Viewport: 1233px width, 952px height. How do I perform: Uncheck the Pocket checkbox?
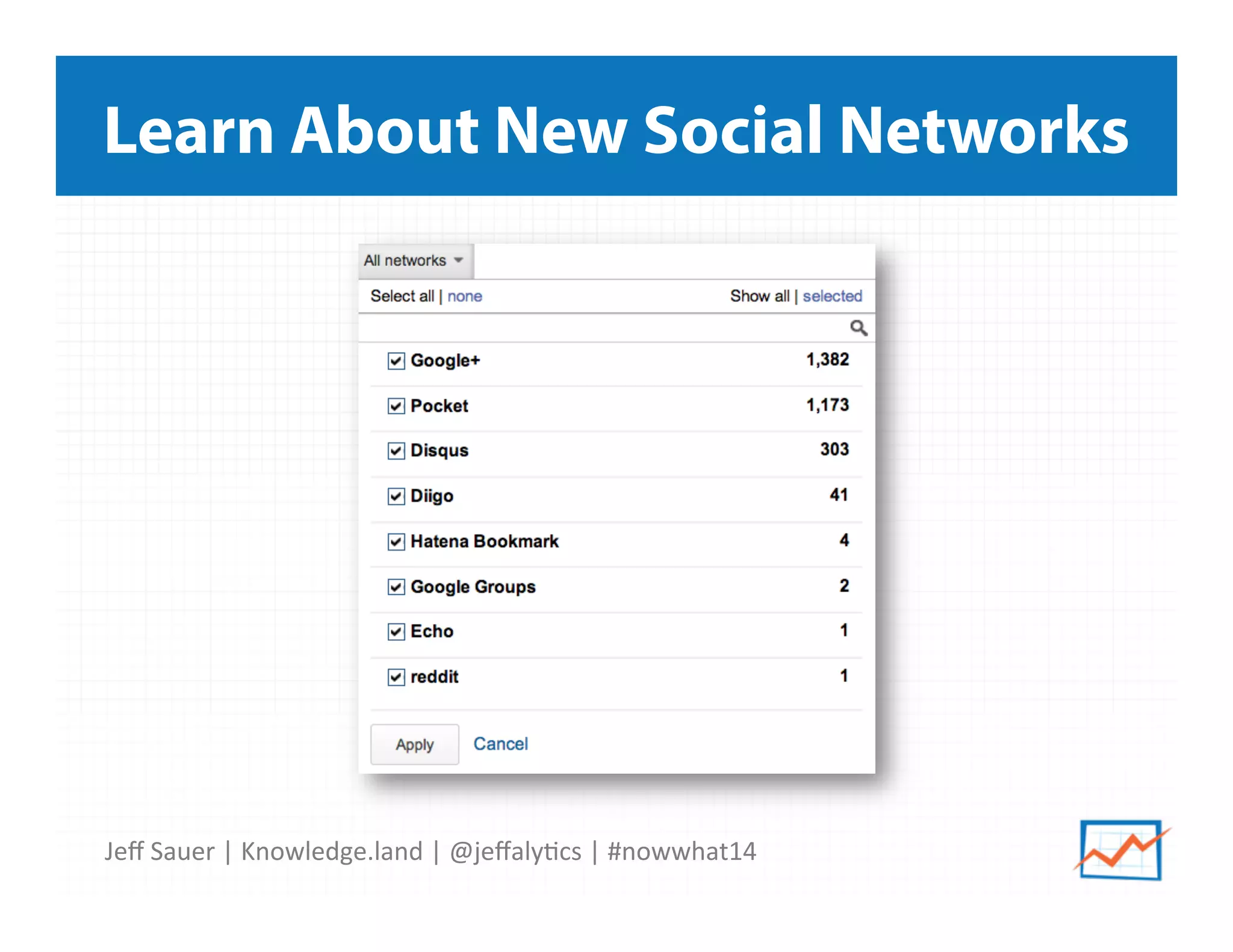coord(396,406)
